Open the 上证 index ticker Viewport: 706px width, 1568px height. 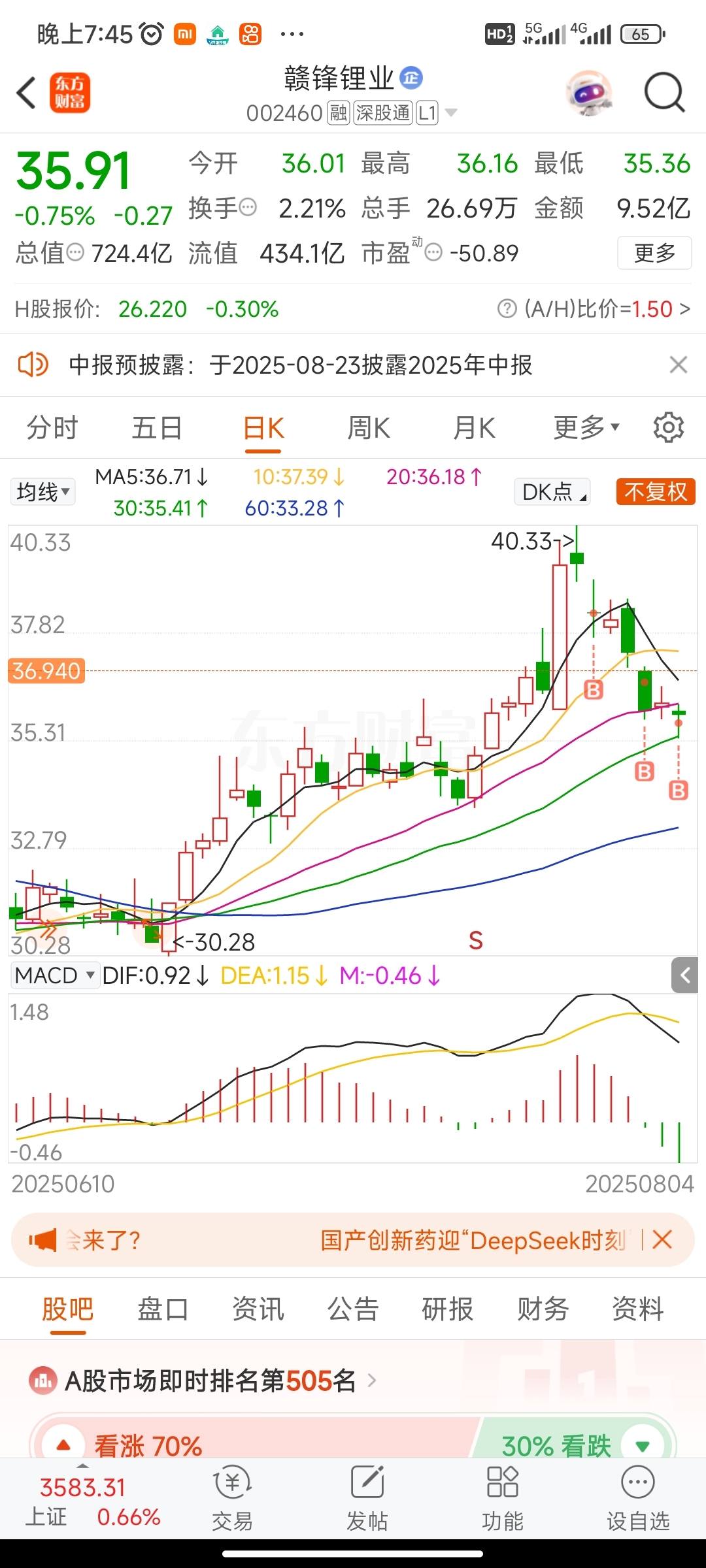[92, 1501]
